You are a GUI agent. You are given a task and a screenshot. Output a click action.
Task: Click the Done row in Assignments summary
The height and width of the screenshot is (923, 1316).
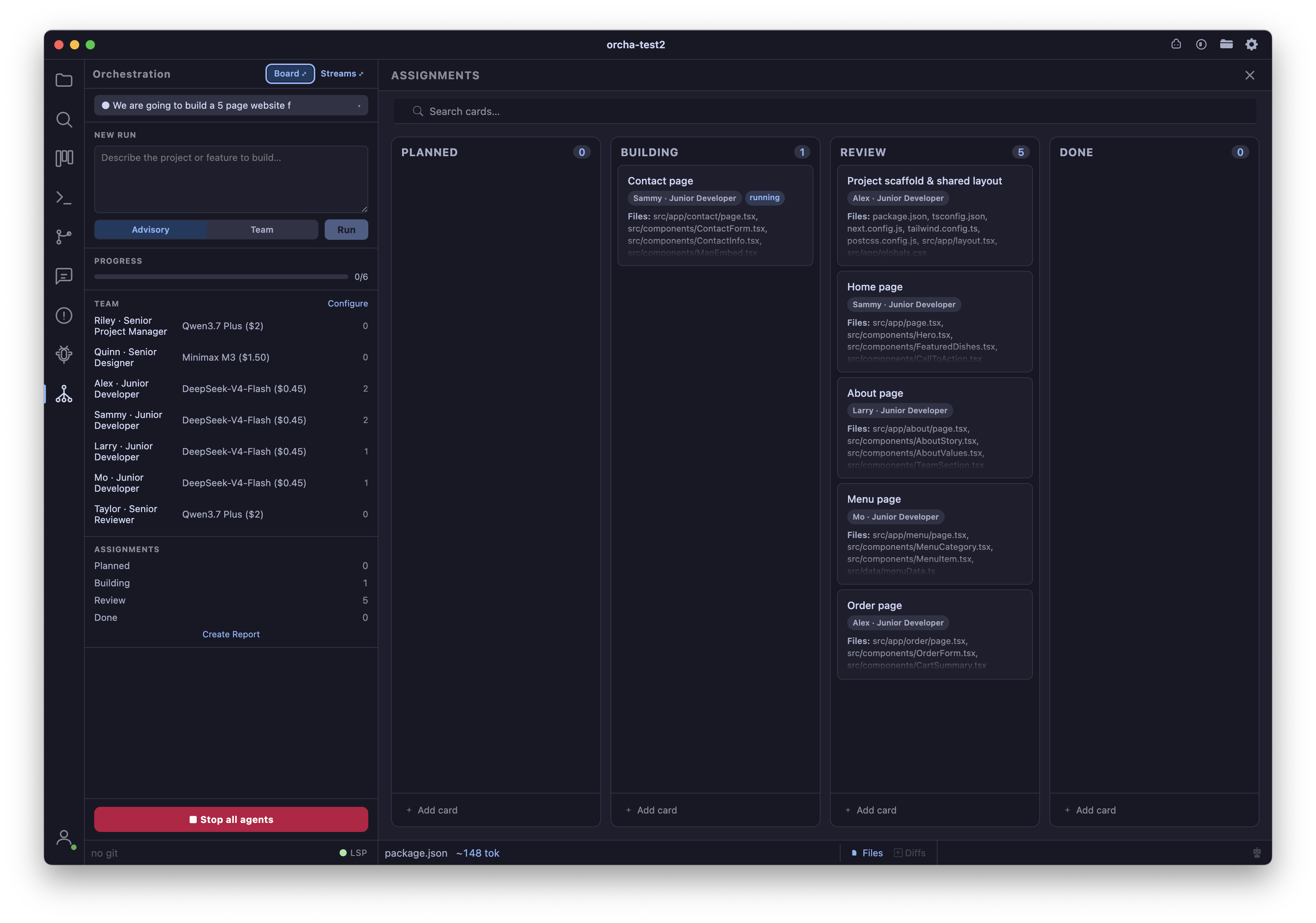point(231,617)
